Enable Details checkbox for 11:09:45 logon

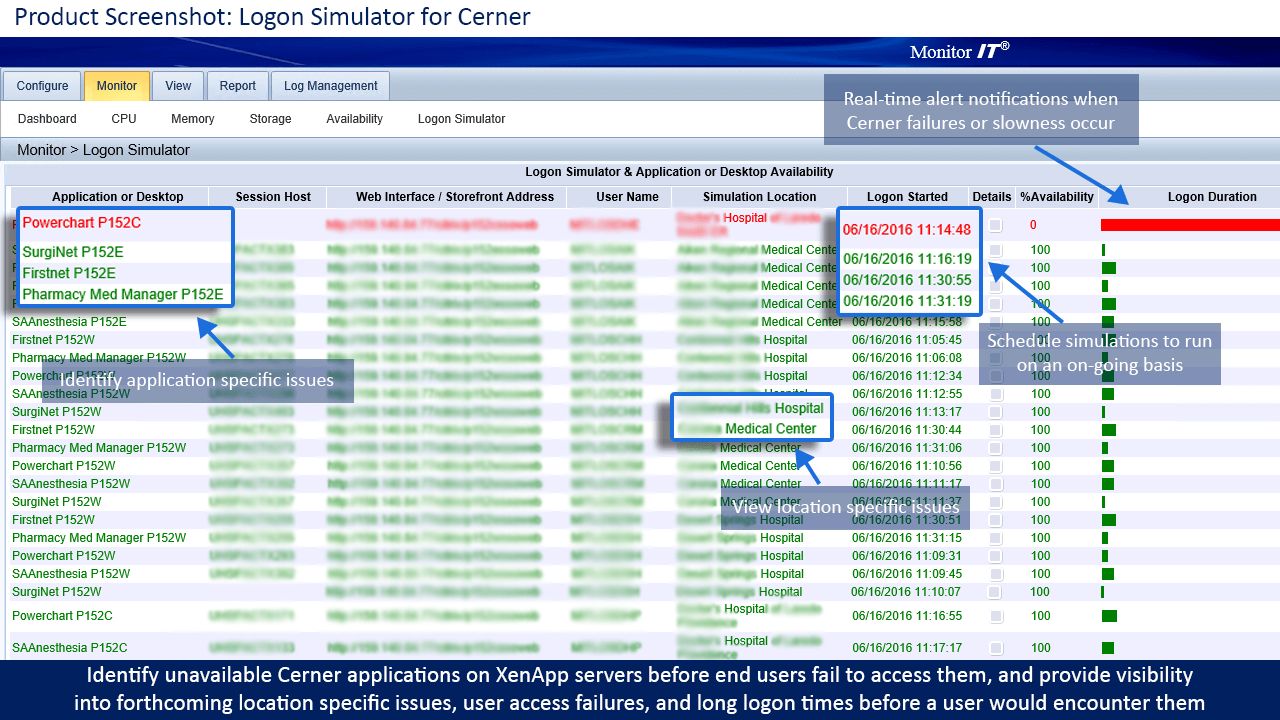pyautogui.click(x=995, y=574)
